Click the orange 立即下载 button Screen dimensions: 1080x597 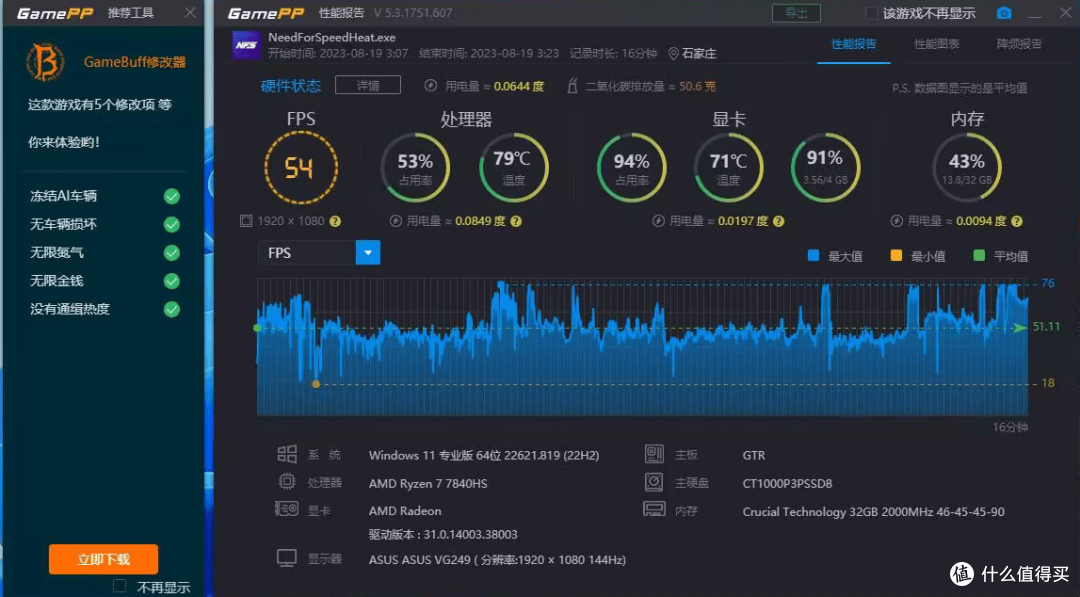tap(103, 559)
